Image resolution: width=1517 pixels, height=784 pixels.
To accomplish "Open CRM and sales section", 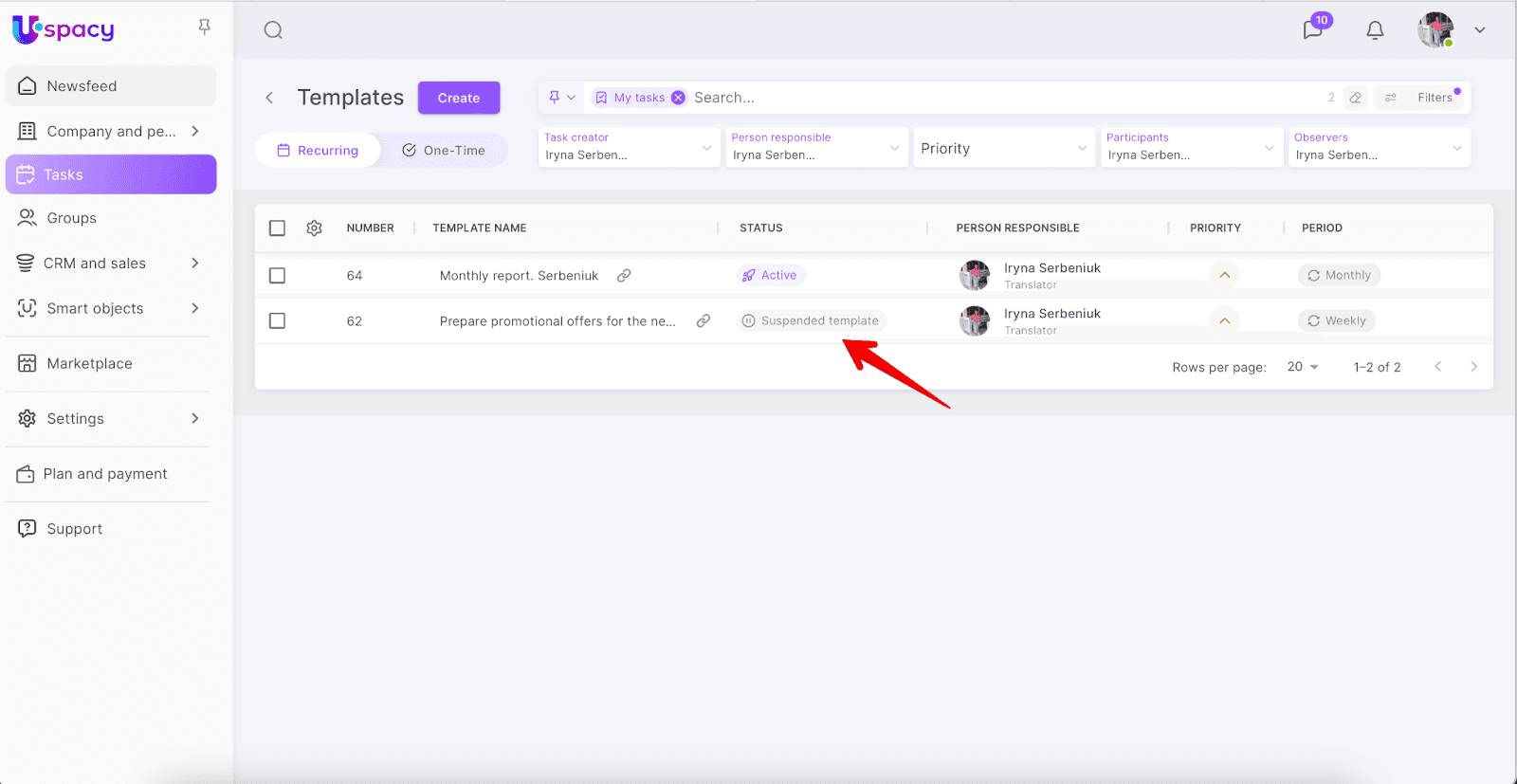I will 111,263.
